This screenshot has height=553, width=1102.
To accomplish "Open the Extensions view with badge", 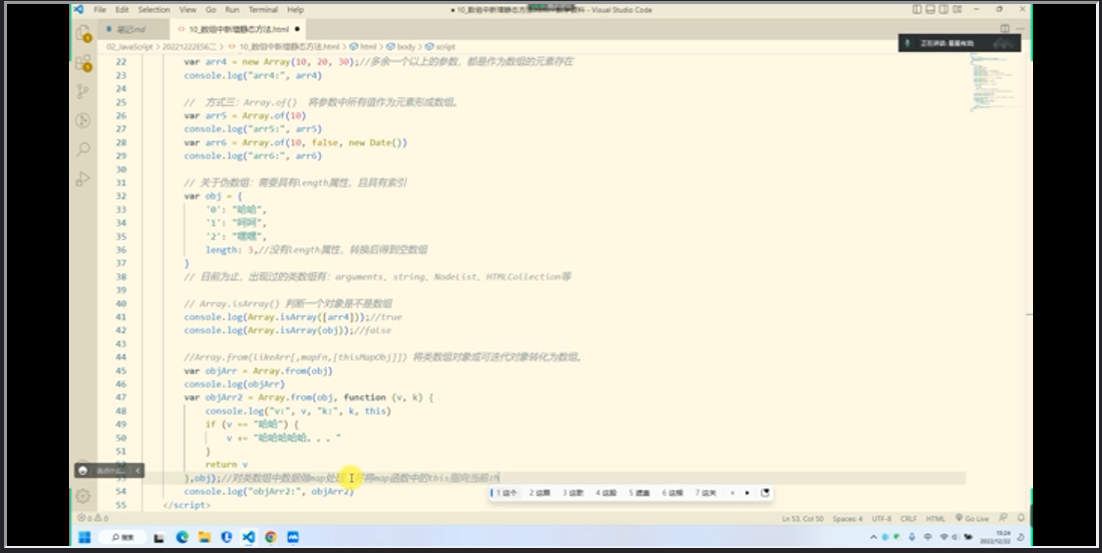I will coord(83,63).
